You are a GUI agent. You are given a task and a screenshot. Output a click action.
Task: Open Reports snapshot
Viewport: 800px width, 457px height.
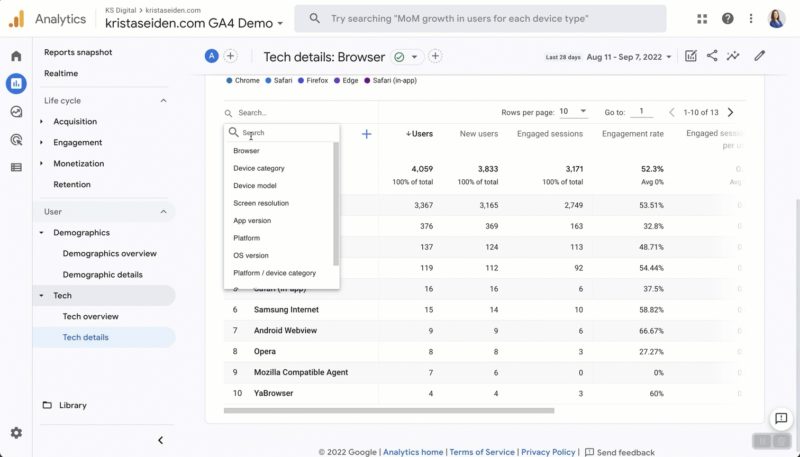pyautogui.click(x=78, y=52)
